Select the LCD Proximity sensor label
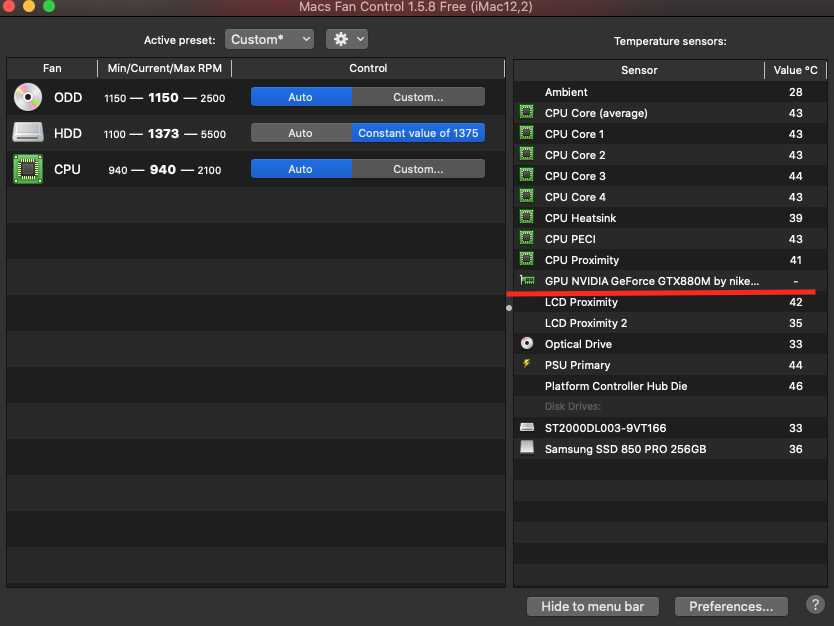This screenshot has height=626, width=834. pos(581,302)
